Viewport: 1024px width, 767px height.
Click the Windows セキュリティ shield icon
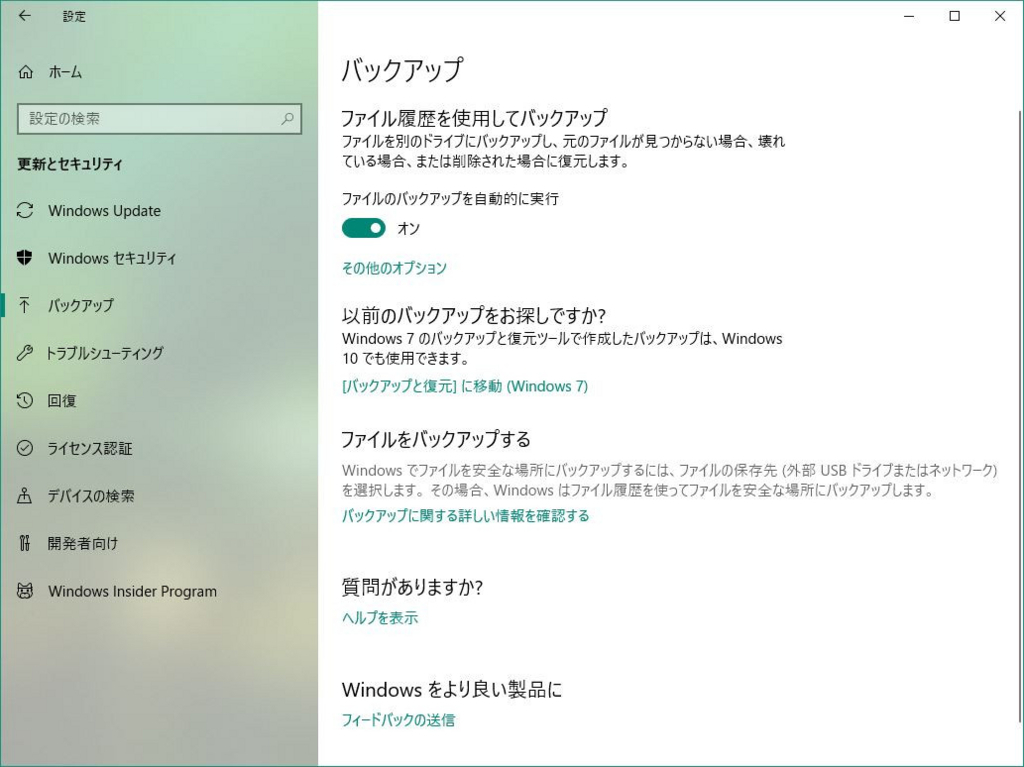point(25,258)
